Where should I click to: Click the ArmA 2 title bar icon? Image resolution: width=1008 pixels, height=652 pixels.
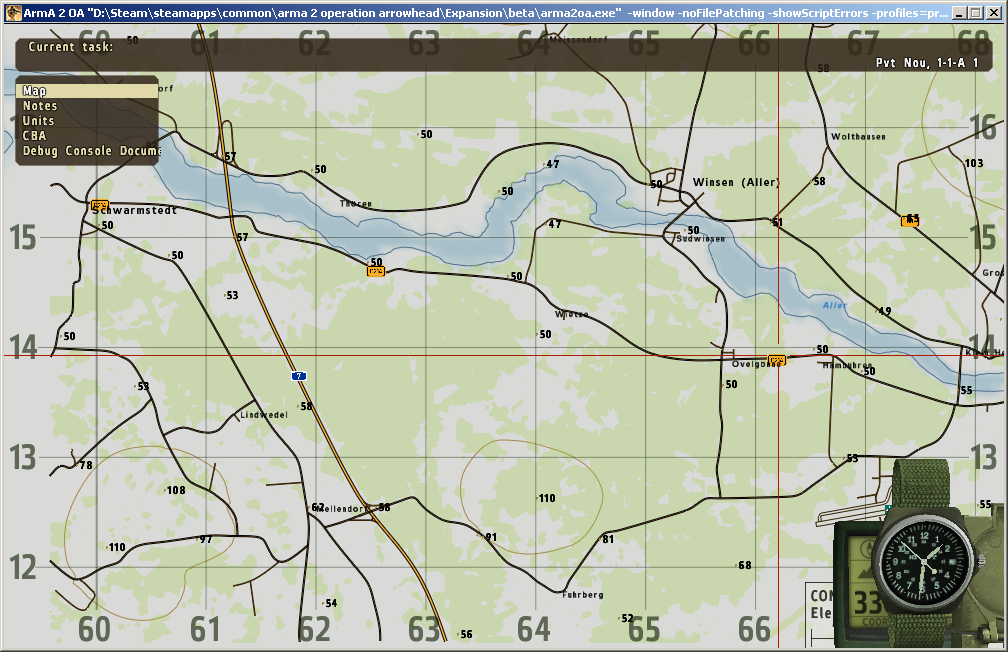click(x=13, y=13)
